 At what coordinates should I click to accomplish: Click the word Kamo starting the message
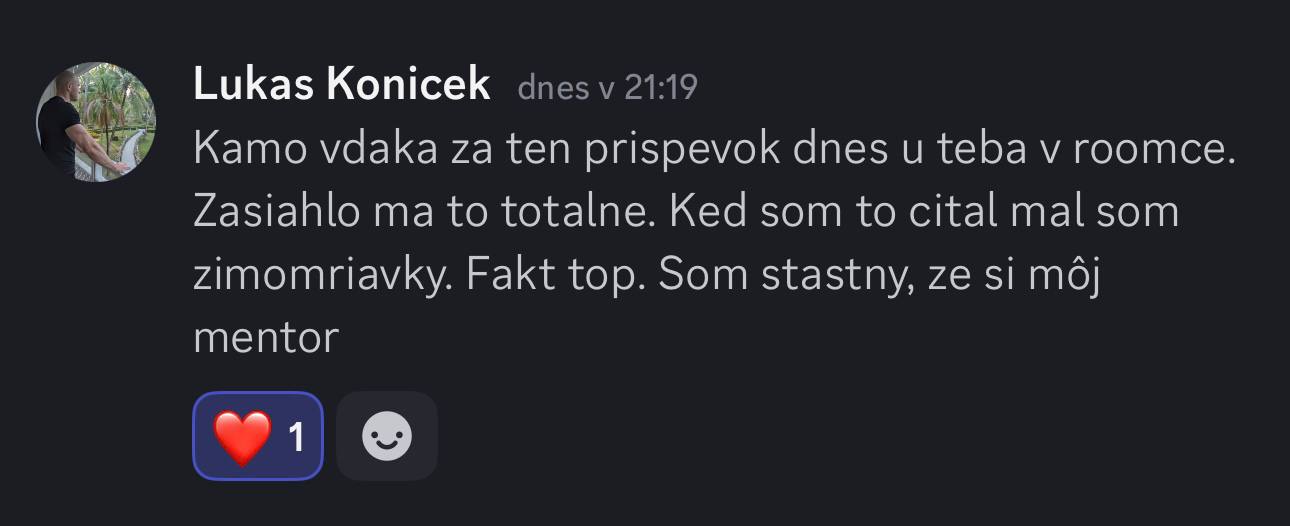(249, 150)
